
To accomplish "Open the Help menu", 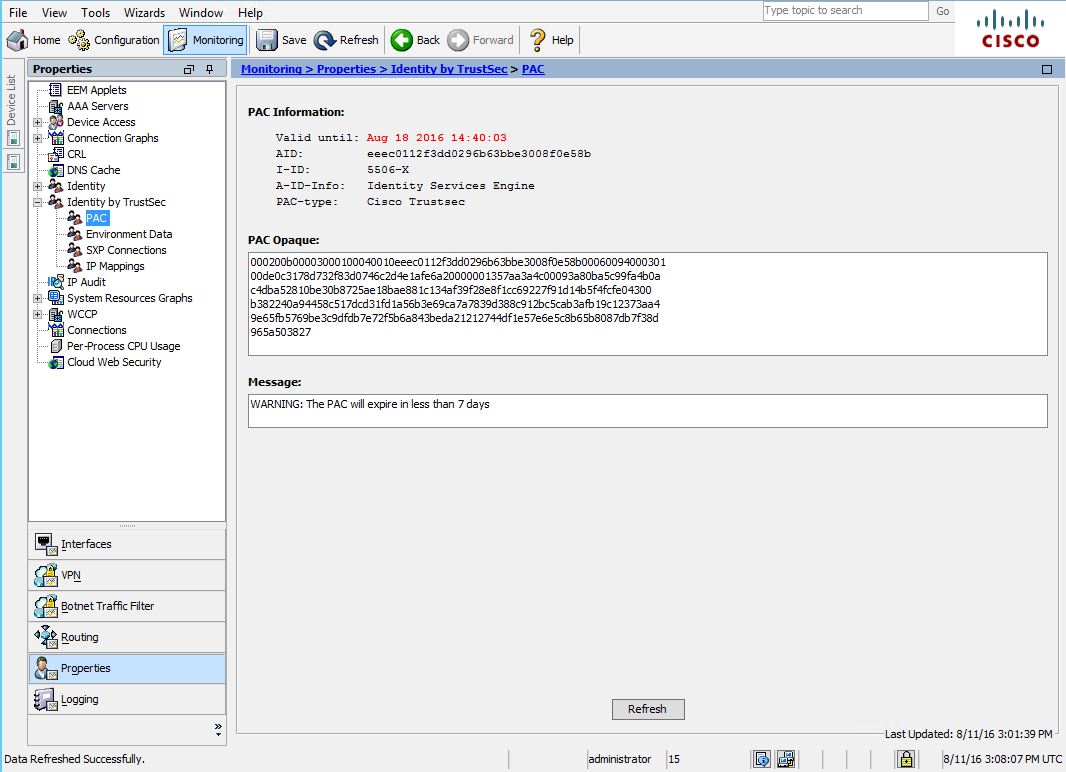I will coord(250,12).
